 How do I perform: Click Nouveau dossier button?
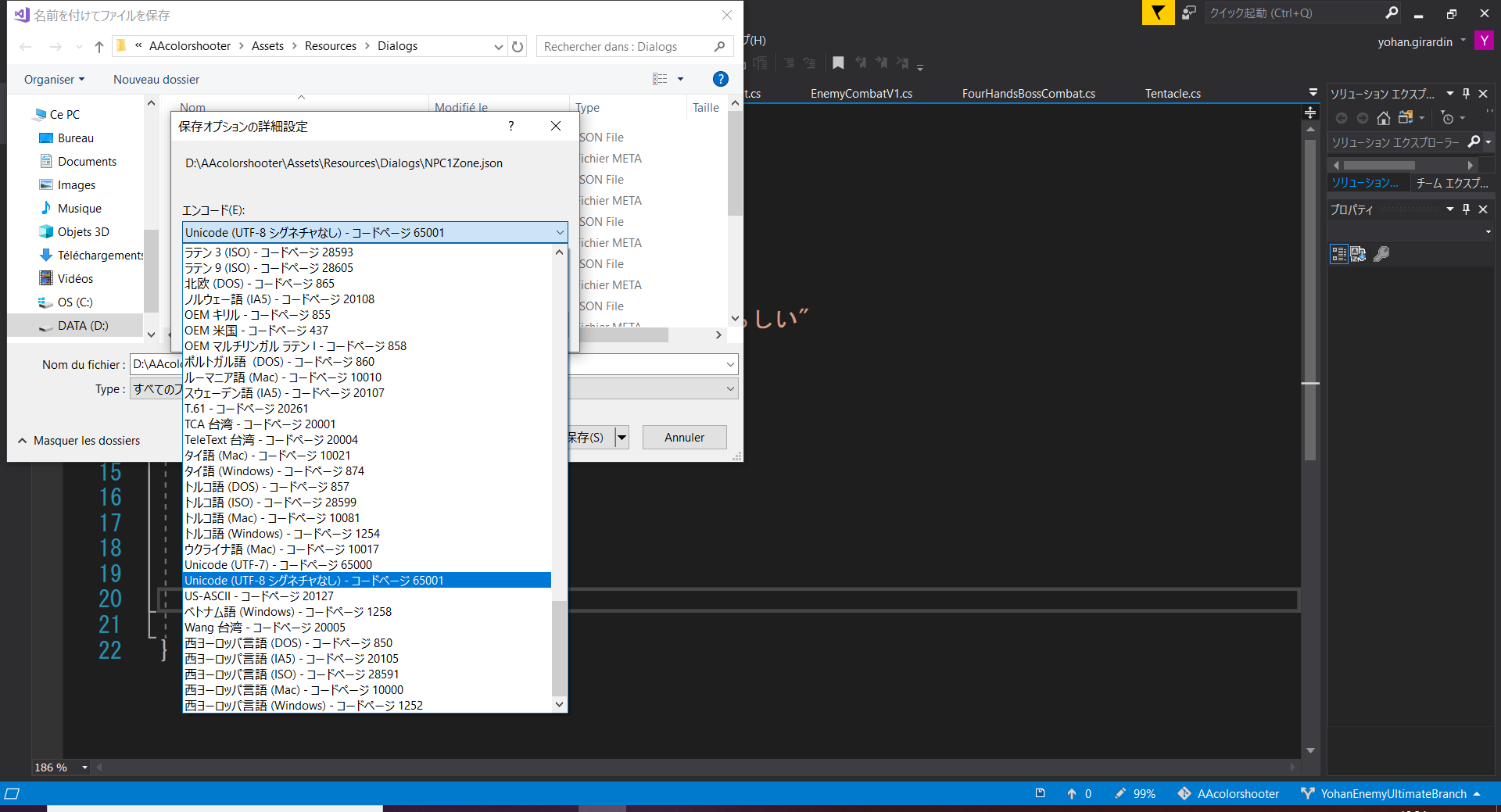[156, 79]
